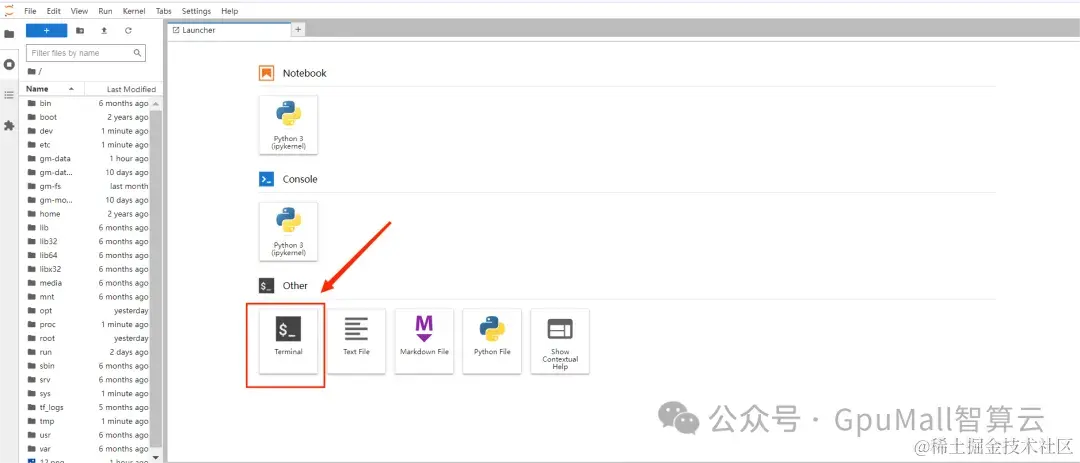Click the Filter files by name field
Image resolution: width=1080 pixels, height=463 pixels.
point(86,53)
